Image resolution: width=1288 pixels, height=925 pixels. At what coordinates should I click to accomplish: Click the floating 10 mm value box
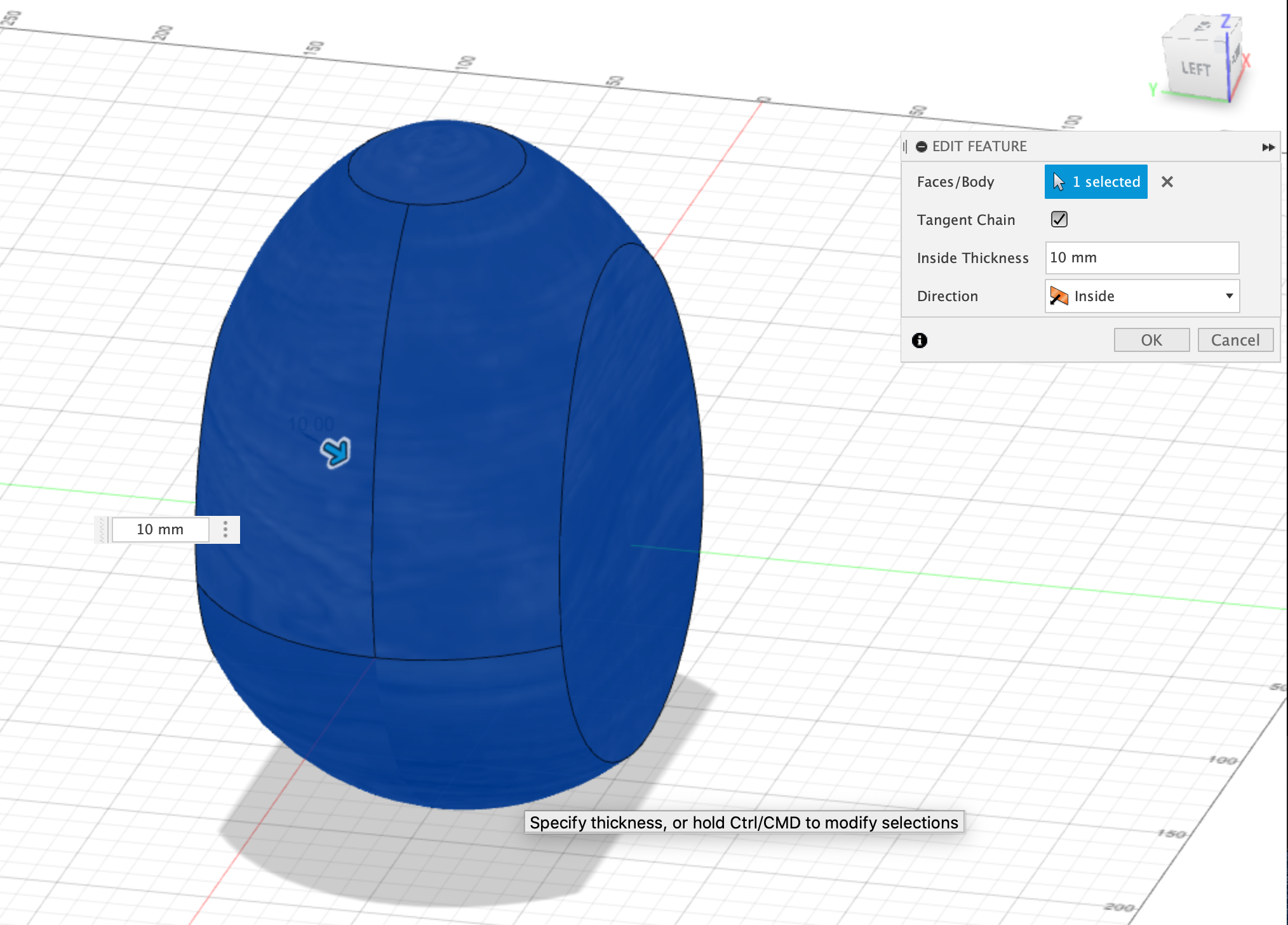[160, 529]
